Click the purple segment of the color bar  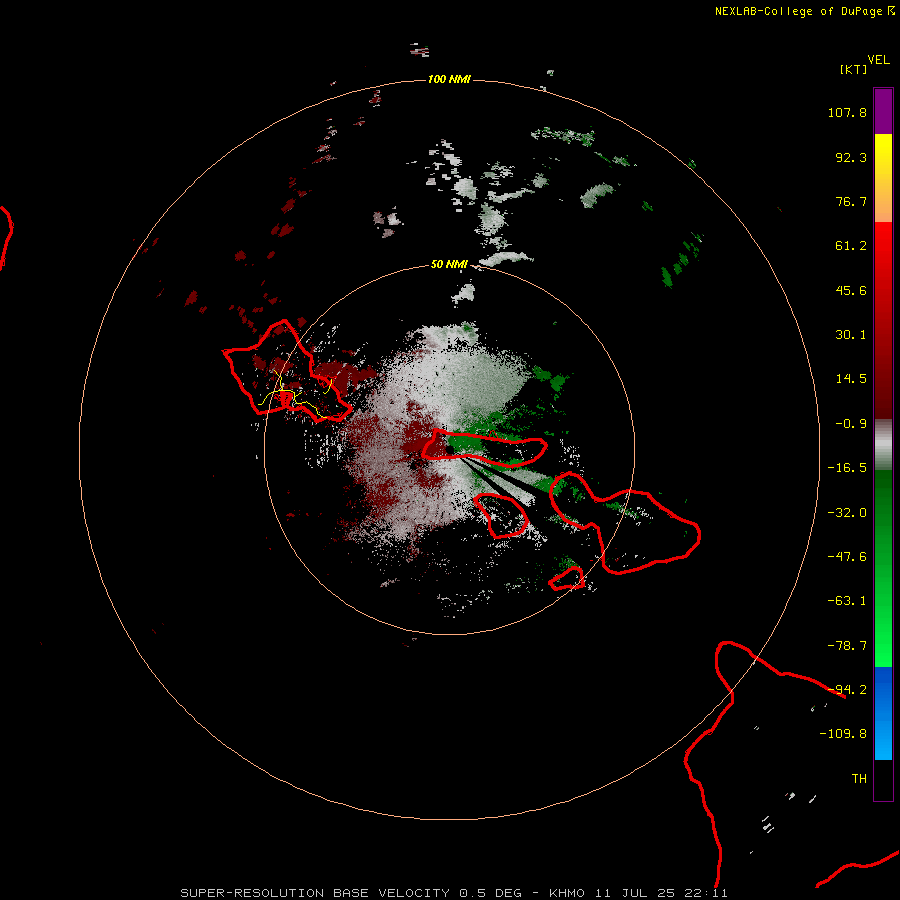883,111
